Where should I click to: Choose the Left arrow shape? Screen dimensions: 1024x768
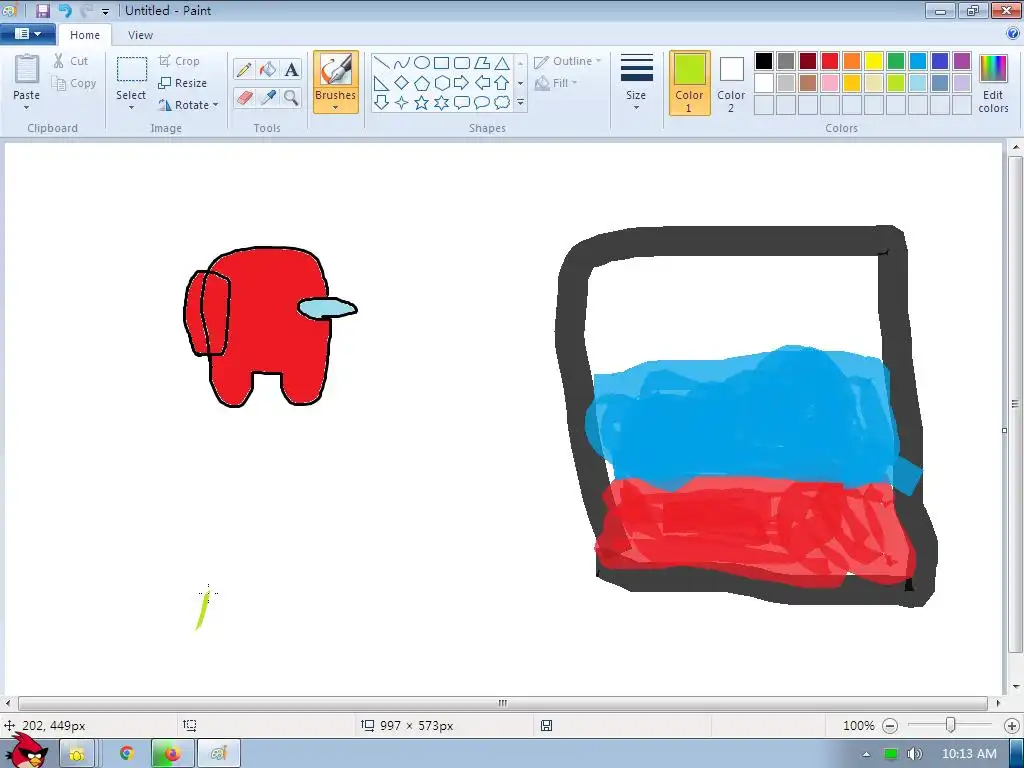482,83
